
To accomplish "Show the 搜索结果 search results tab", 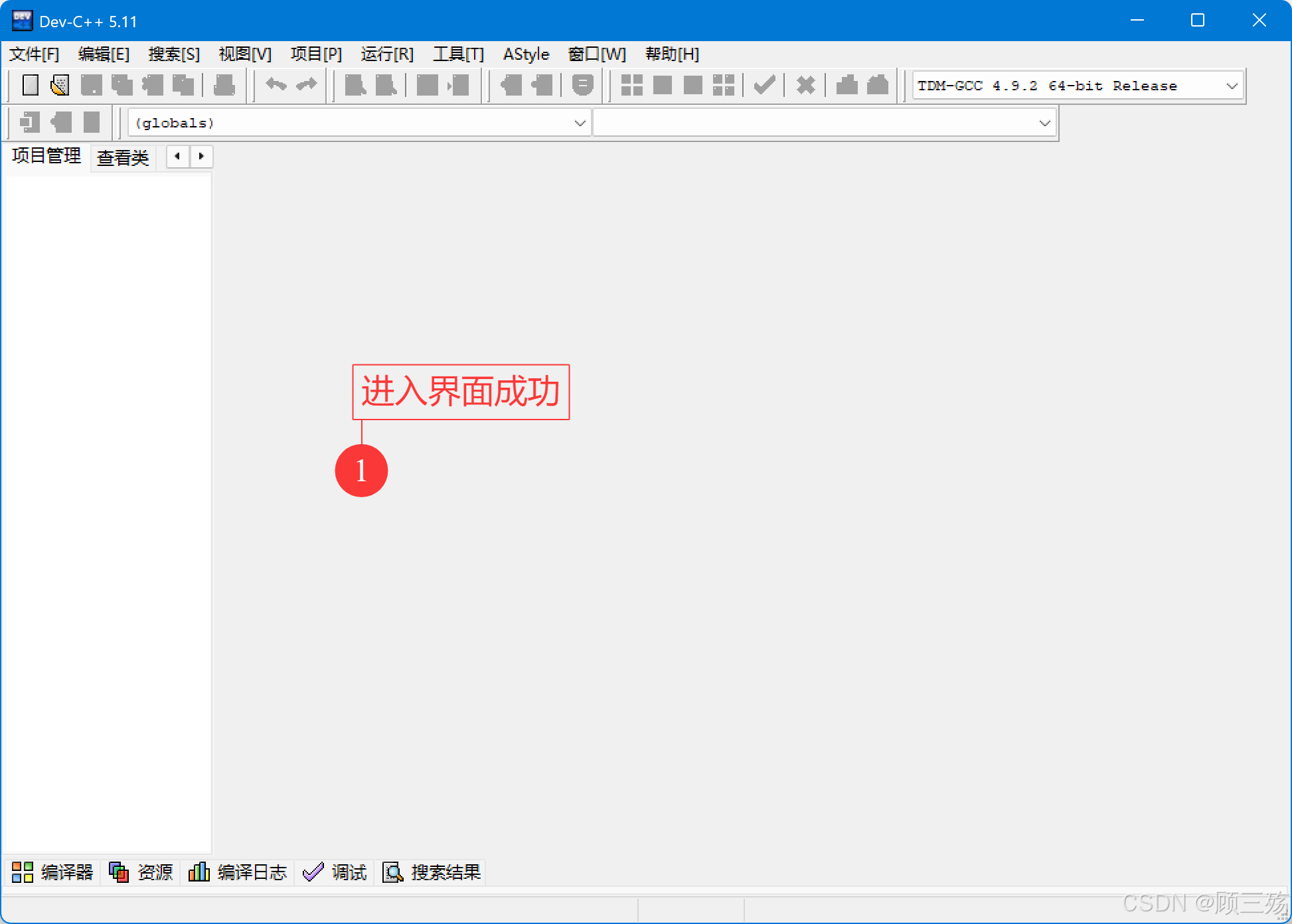I will (x=432, y=872).
